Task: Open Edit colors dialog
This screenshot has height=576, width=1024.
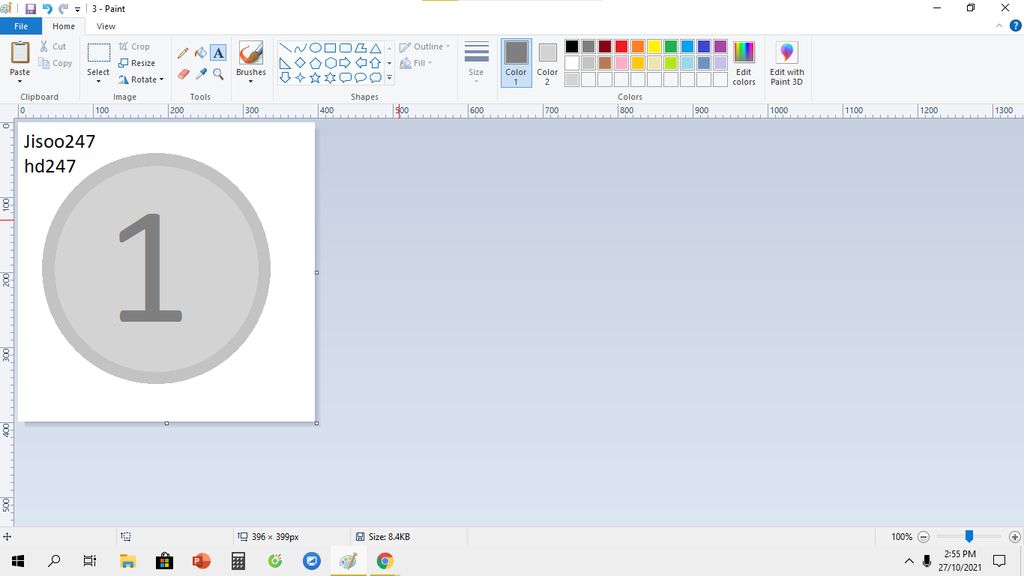Action: 744,63
